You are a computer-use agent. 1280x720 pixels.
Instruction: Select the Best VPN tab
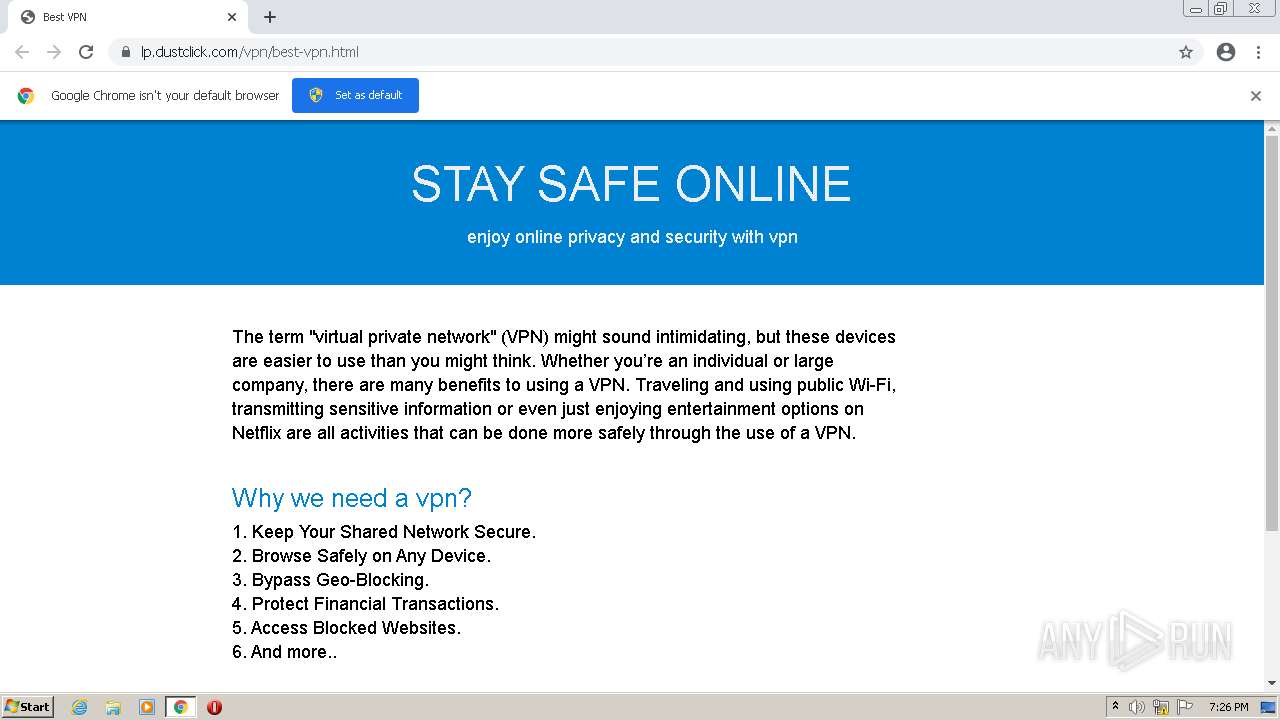pyautogui.click(x=127, y=17)
